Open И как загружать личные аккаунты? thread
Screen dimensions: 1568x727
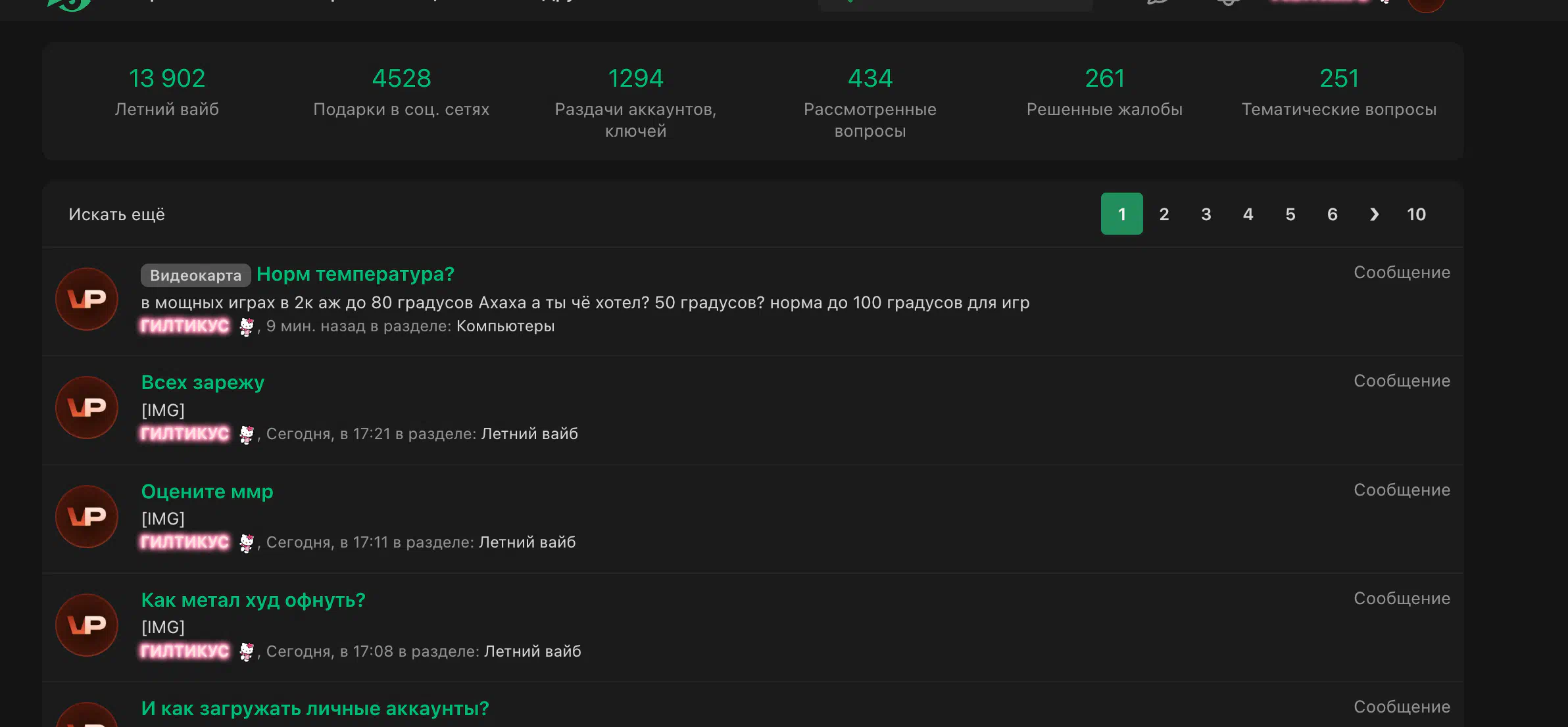[315, 709]
